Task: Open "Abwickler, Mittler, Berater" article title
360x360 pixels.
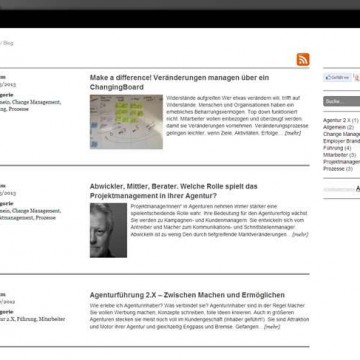Action: coord(174,191)
